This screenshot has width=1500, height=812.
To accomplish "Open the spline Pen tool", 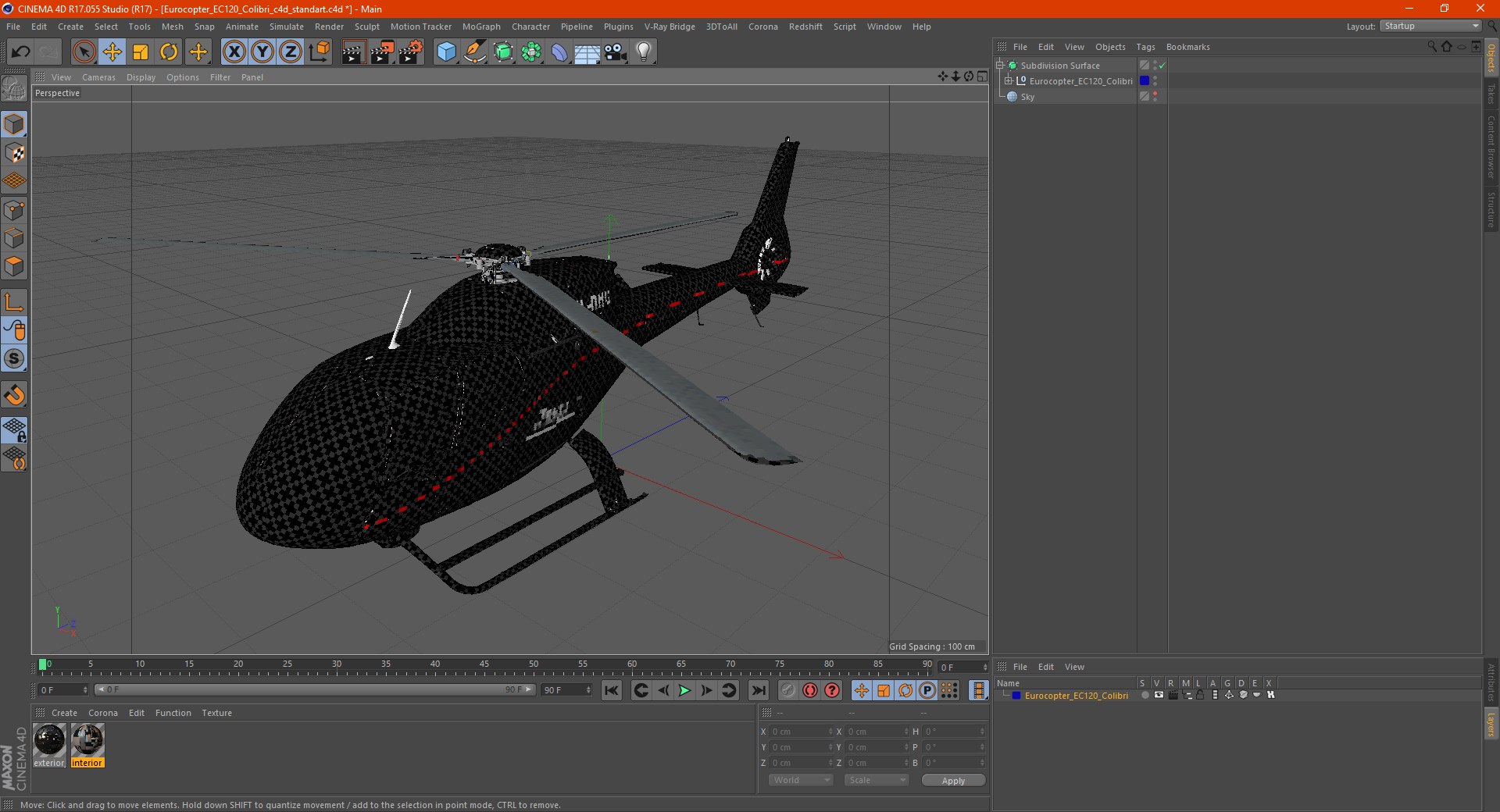I will click(474, 52).
